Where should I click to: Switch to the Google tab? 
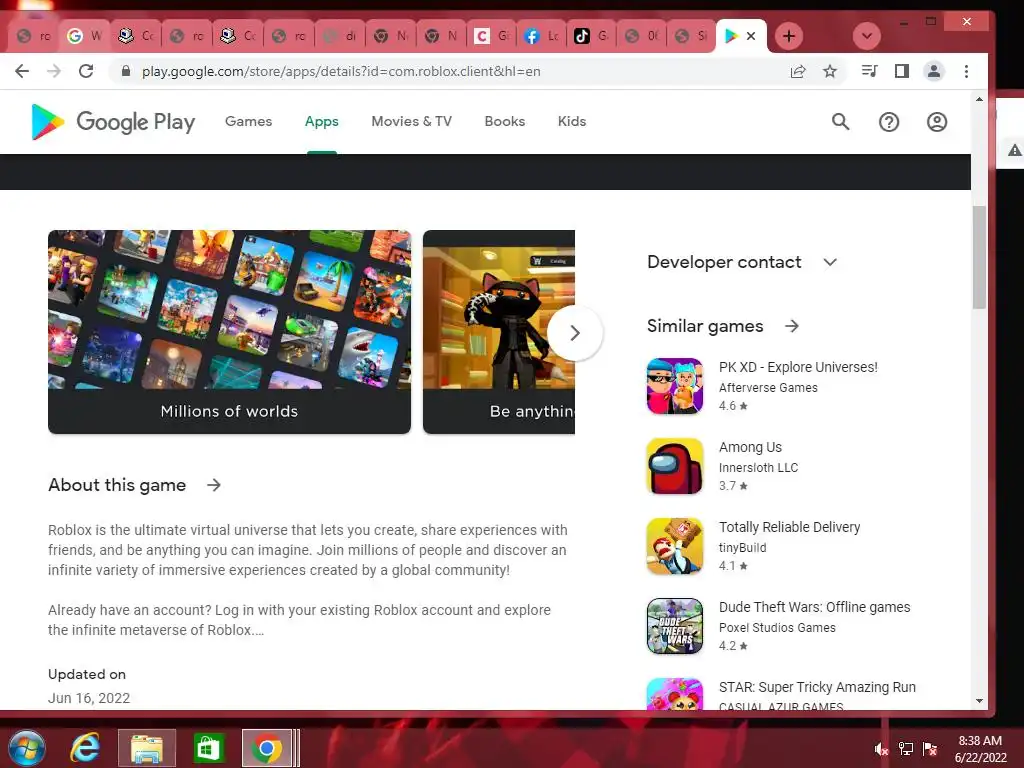coord(85,36)
